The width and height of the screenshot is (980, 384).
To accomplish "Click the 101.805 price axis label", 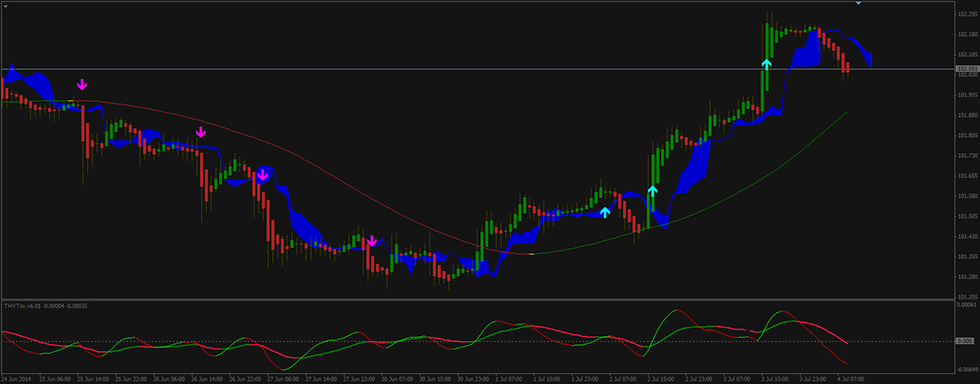I will pyautogui.click(x=967, y=135).
